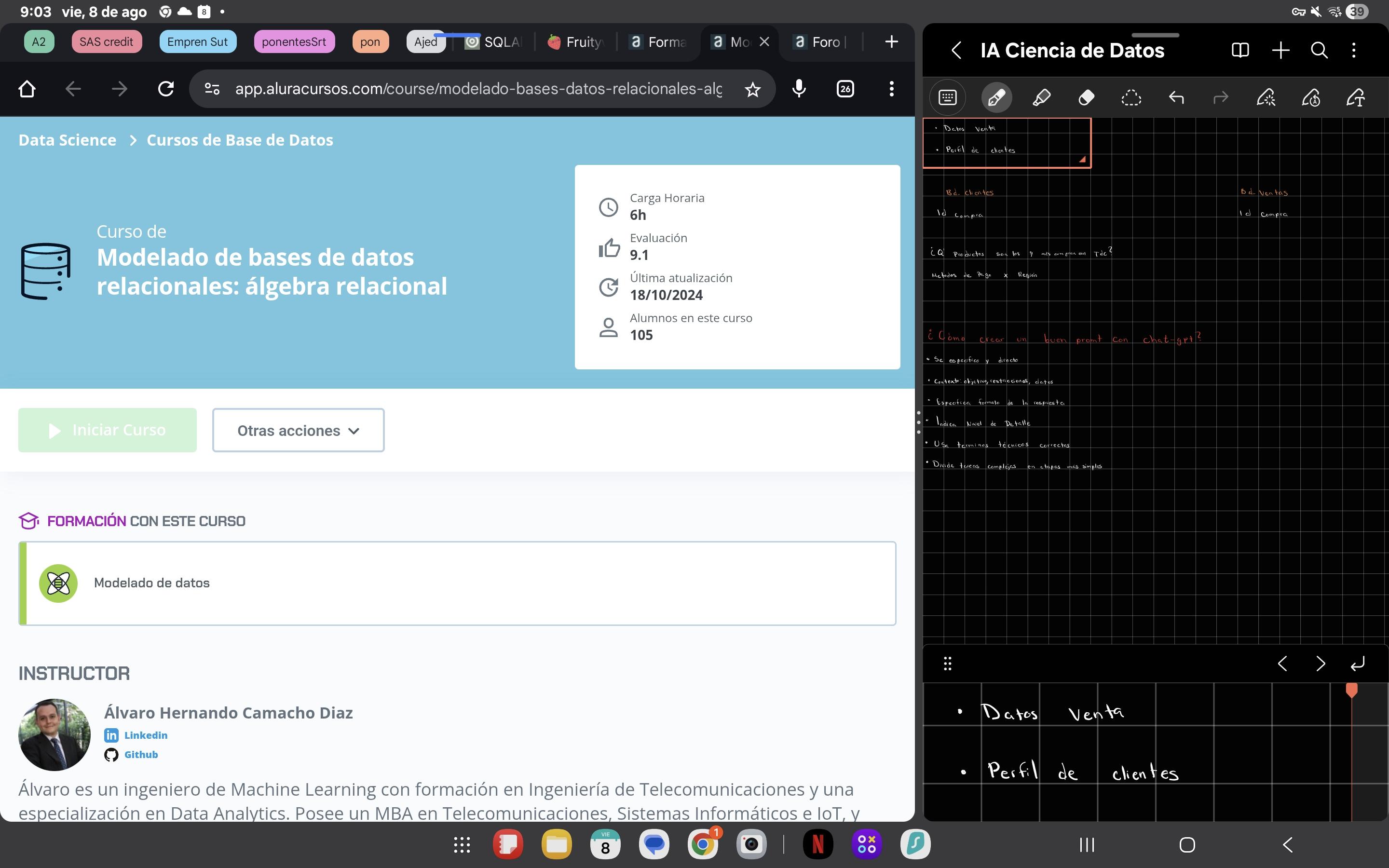Switch to the SQLA tab
This screenshot has width=1389, height=868.
(493, 41)
